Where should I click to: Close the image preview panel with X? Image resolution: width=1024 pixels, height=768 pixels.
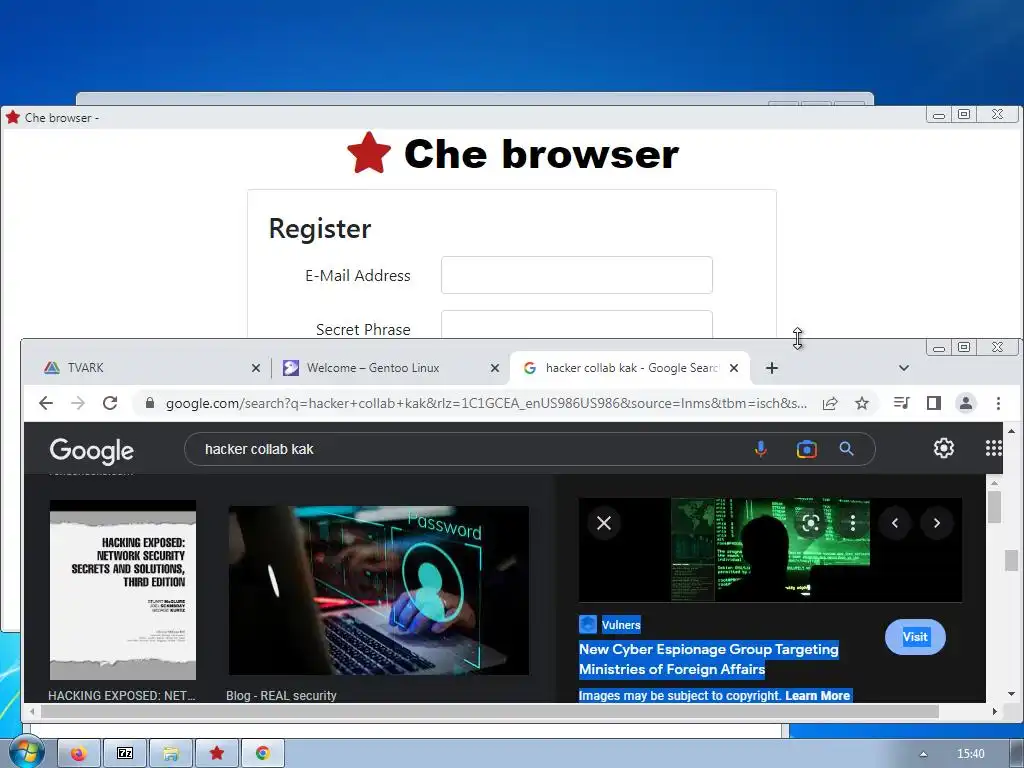pos(604,523)
